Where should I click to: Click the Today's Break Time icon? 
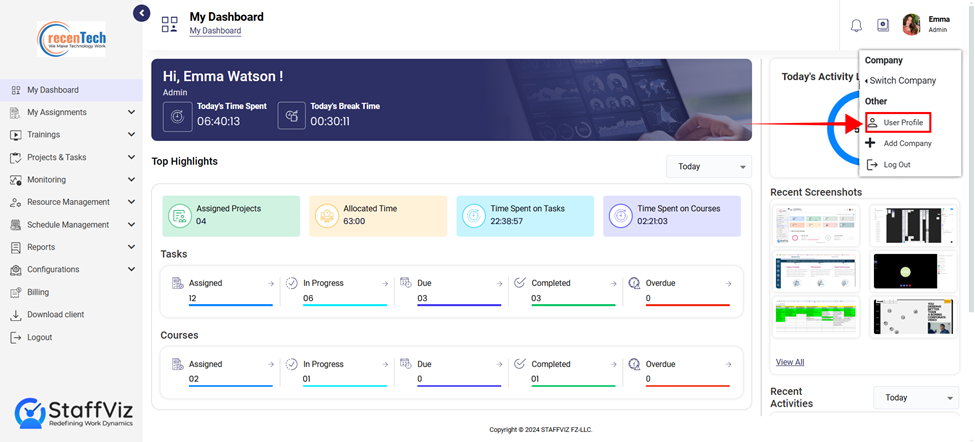point(291,116)
